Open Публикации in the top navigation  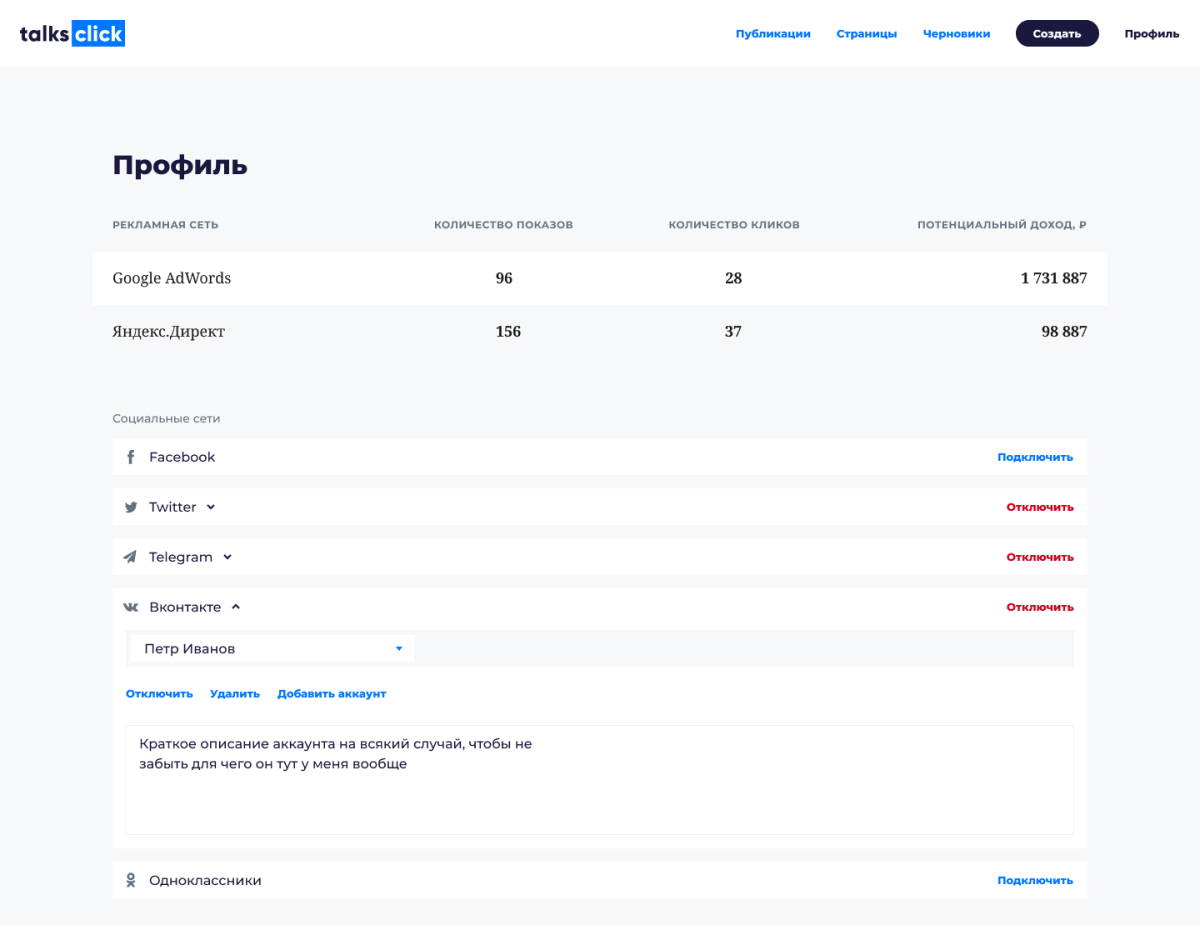pyautogui.click(x=773, y=34)
